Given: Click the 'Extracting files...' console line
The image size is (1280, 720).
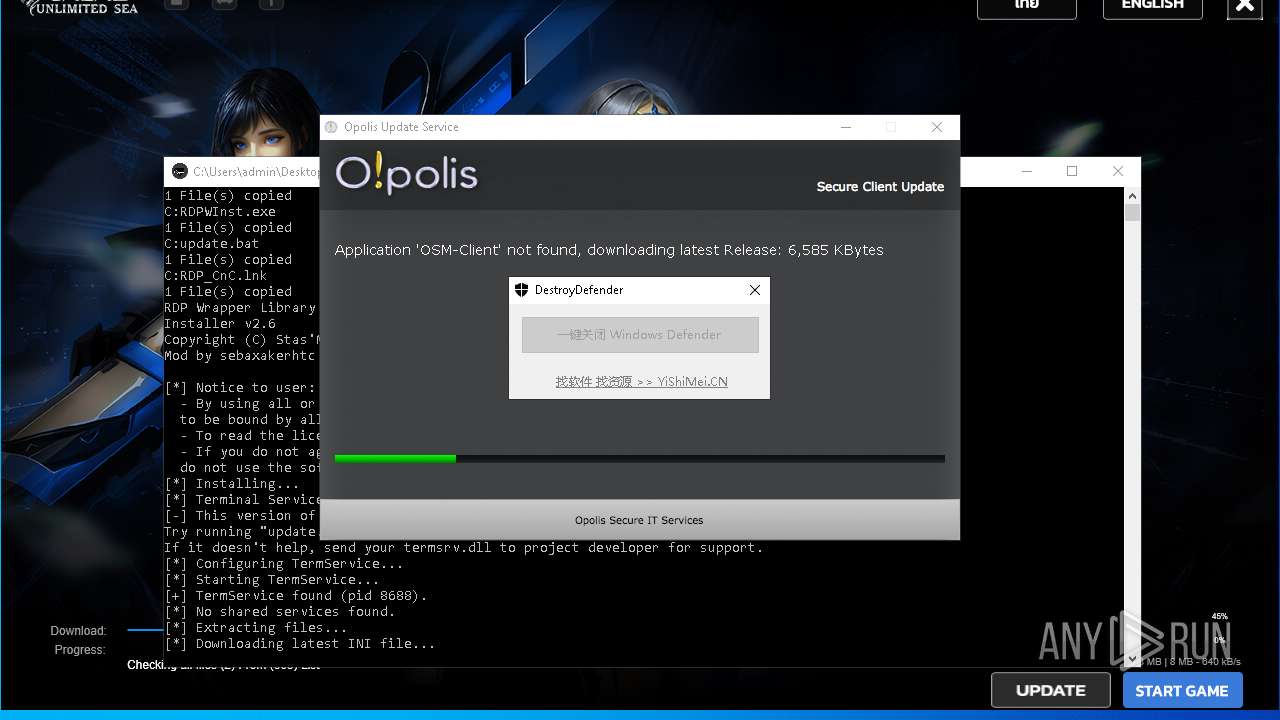Looking at the screenshot, I should [256, 628].
